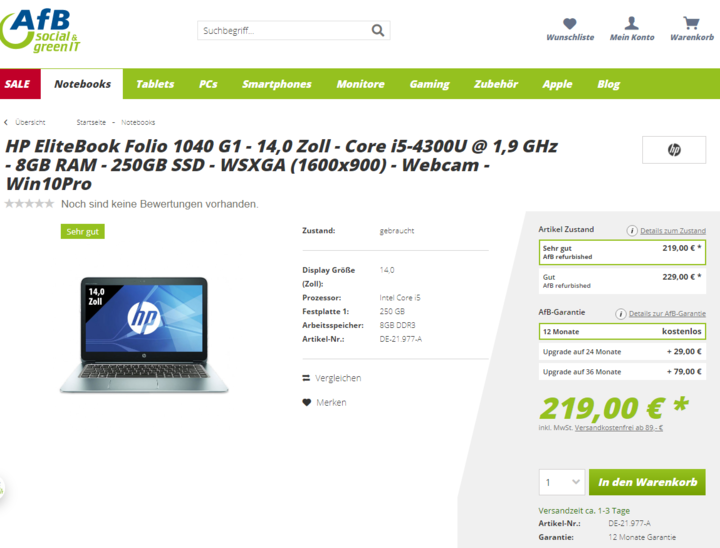Click the HP EliteBook product image

144,334
